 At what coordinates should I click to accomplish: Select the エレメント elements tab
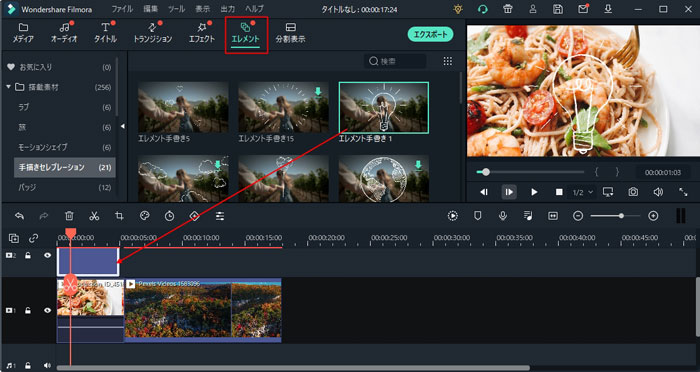[x=246, y=33]
